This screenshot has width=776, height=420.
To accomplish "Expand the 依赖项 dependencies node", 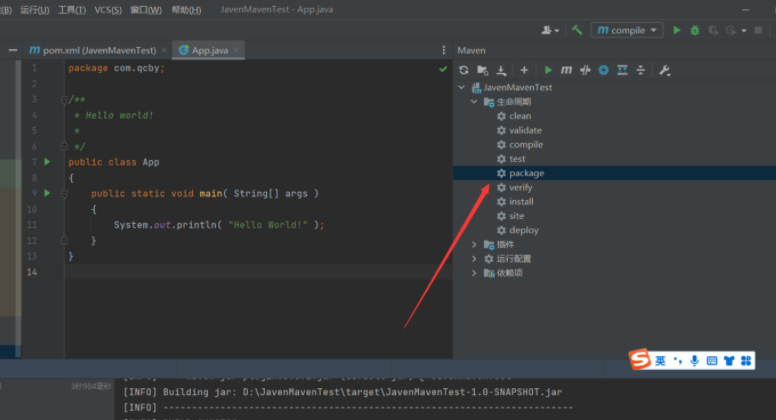I will point(474,273).
